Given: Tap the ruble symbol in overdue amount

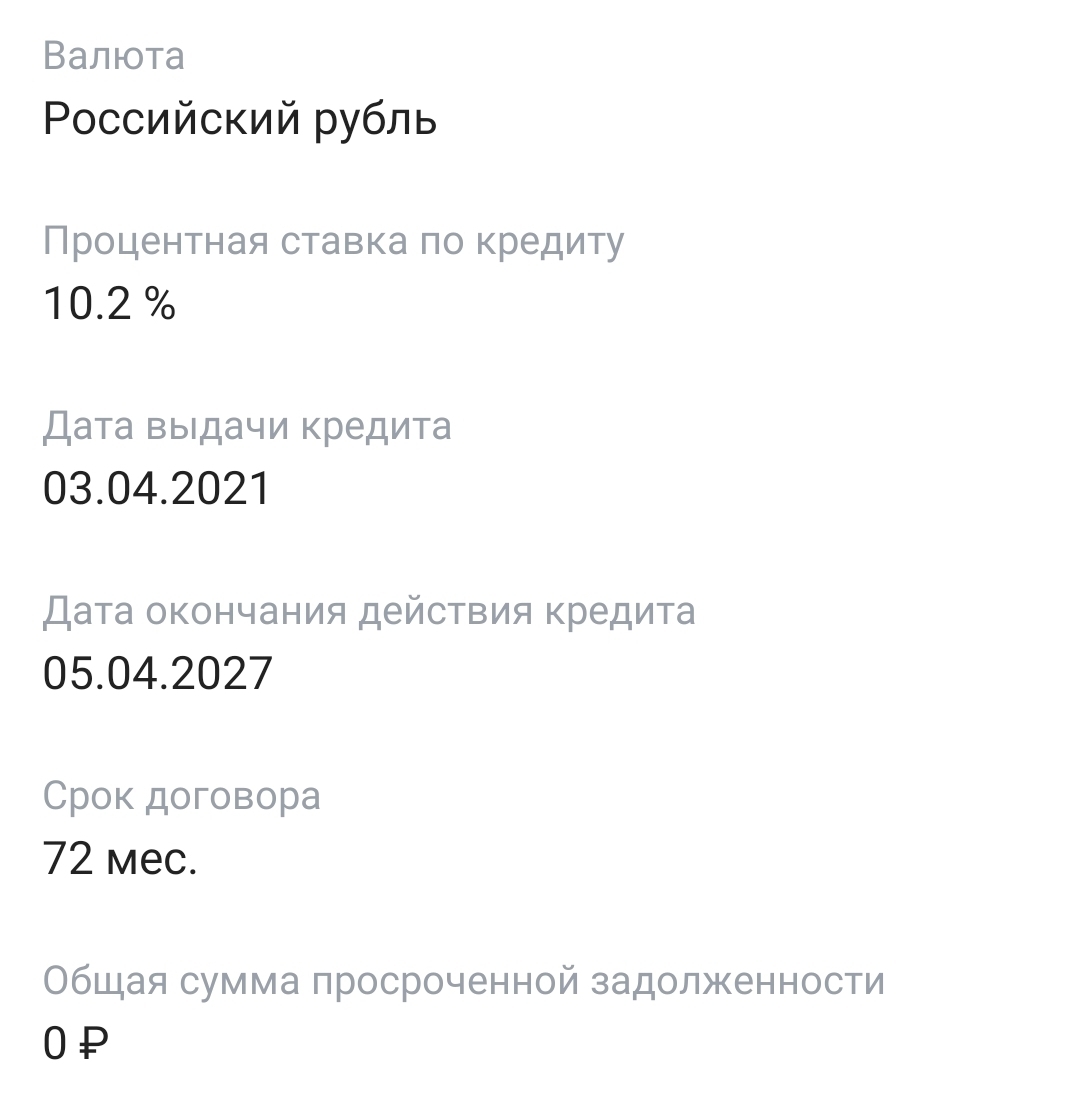Looking at the screenshot, I should 93,1044.
